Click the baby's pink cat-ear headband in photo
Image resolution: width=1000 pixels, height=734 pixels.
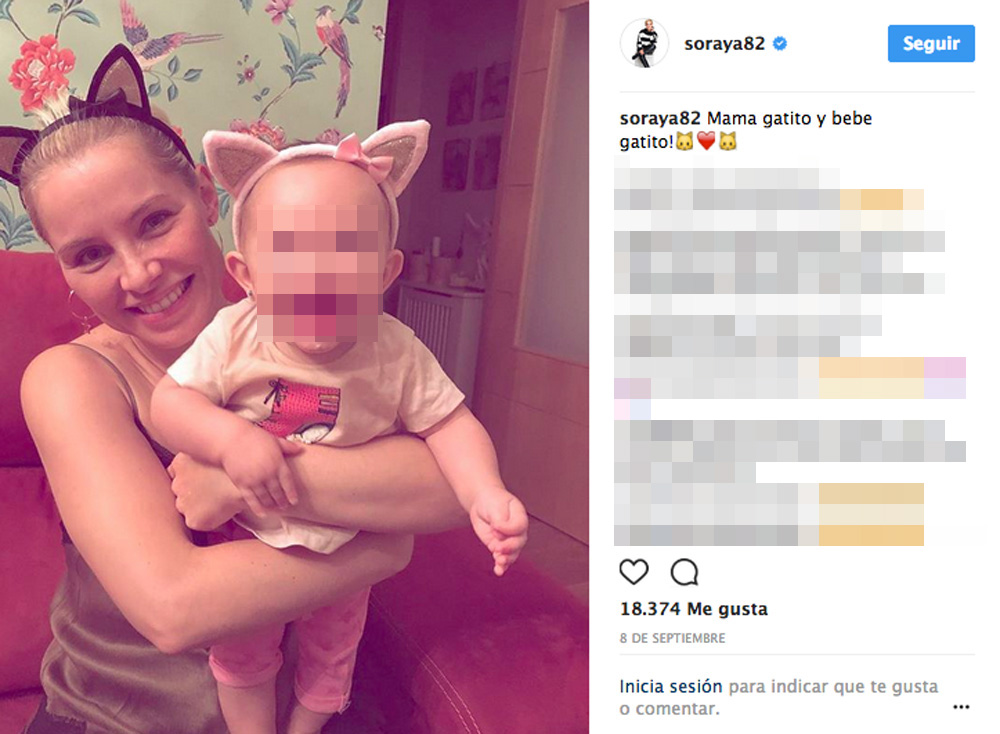(316, 161)
